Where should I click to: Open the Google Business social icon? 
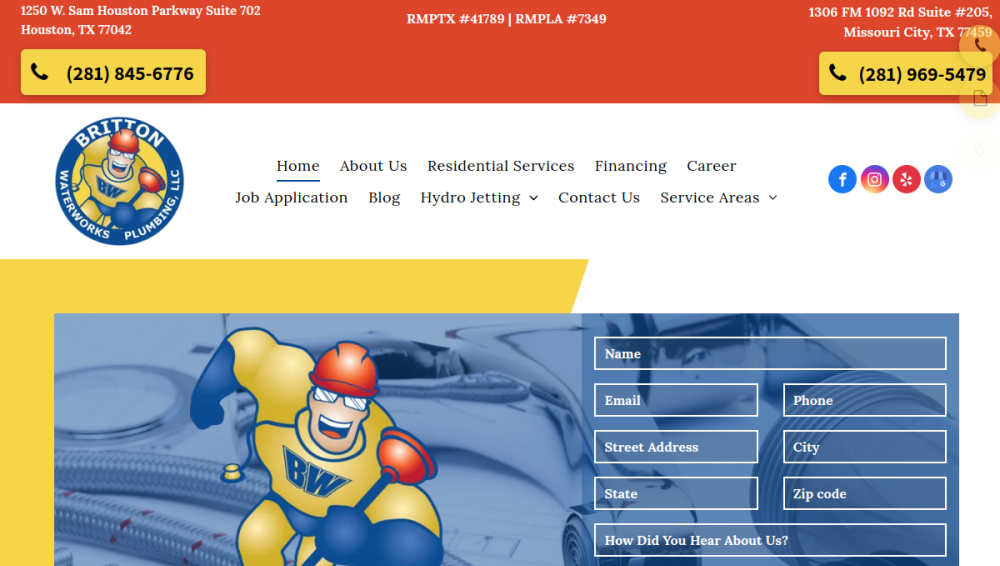pos(938,179)
